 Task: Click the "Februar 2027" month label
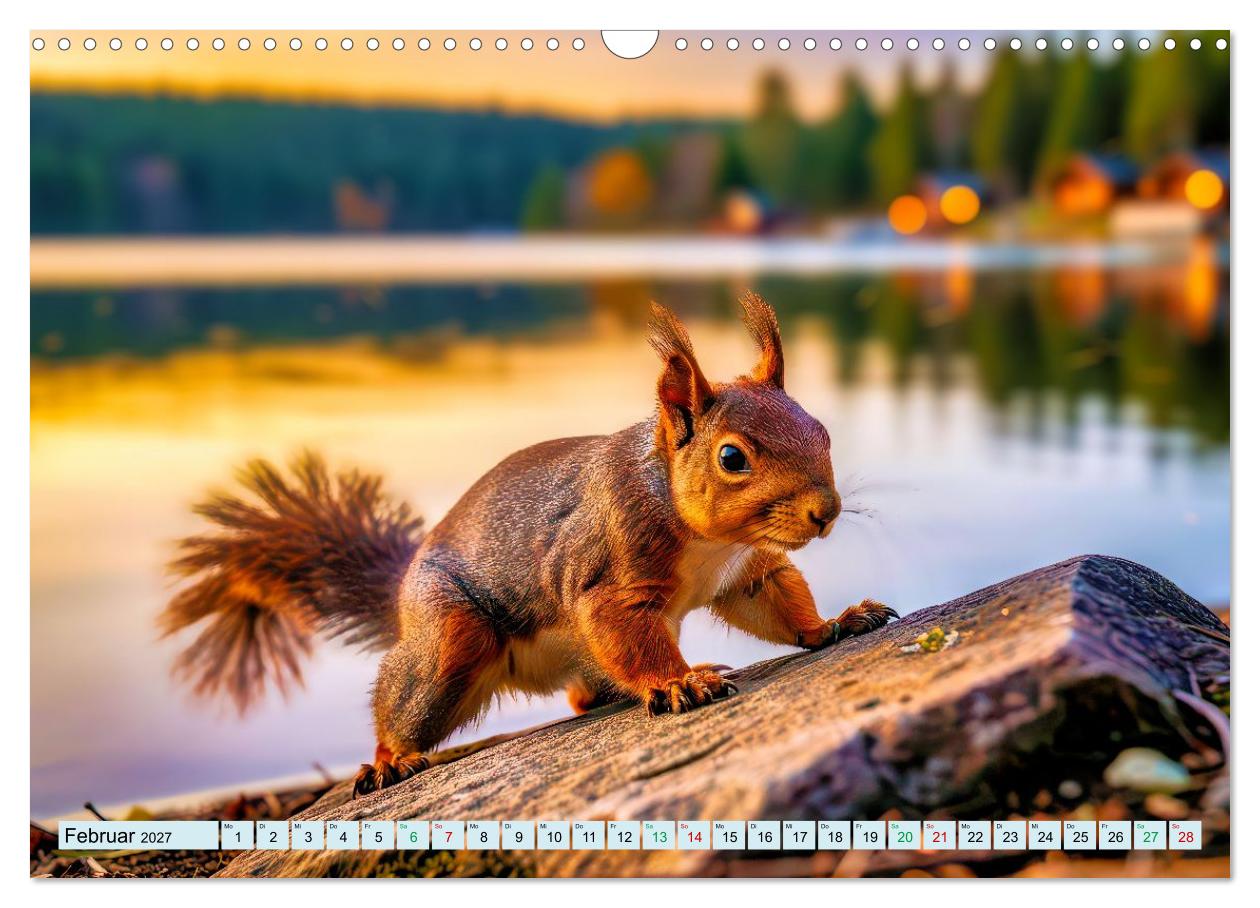click(138, 836)
